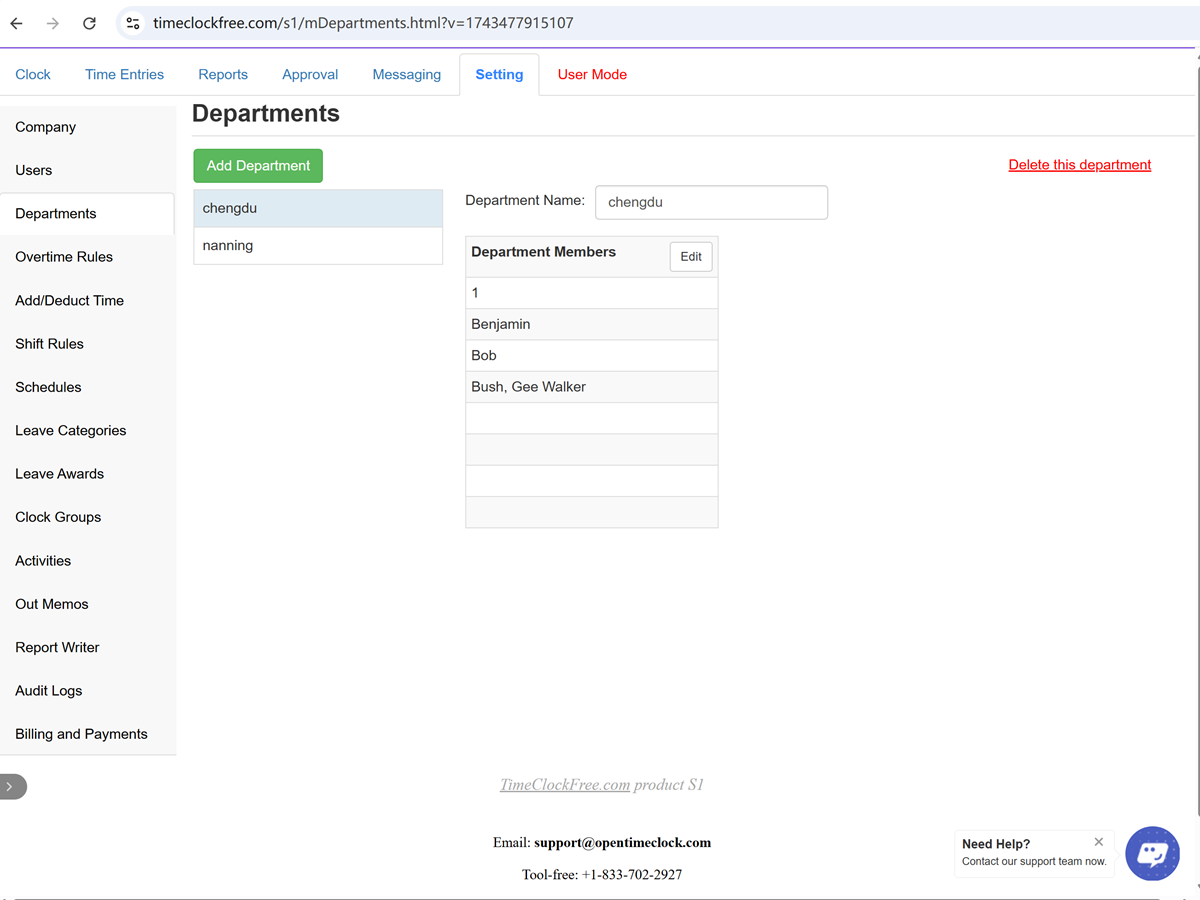1200x900 pixels.
Task: Click the Add Department button
Action: [258, 165]
